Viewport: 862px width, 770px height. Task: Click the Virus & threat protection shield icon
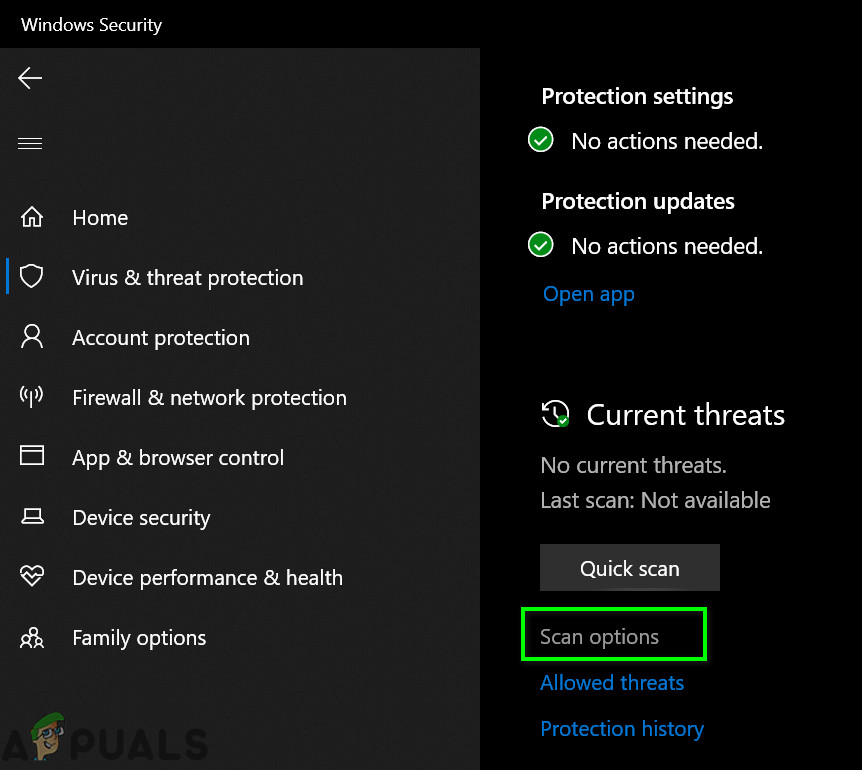pyautogui.click(x=32, y=277)
